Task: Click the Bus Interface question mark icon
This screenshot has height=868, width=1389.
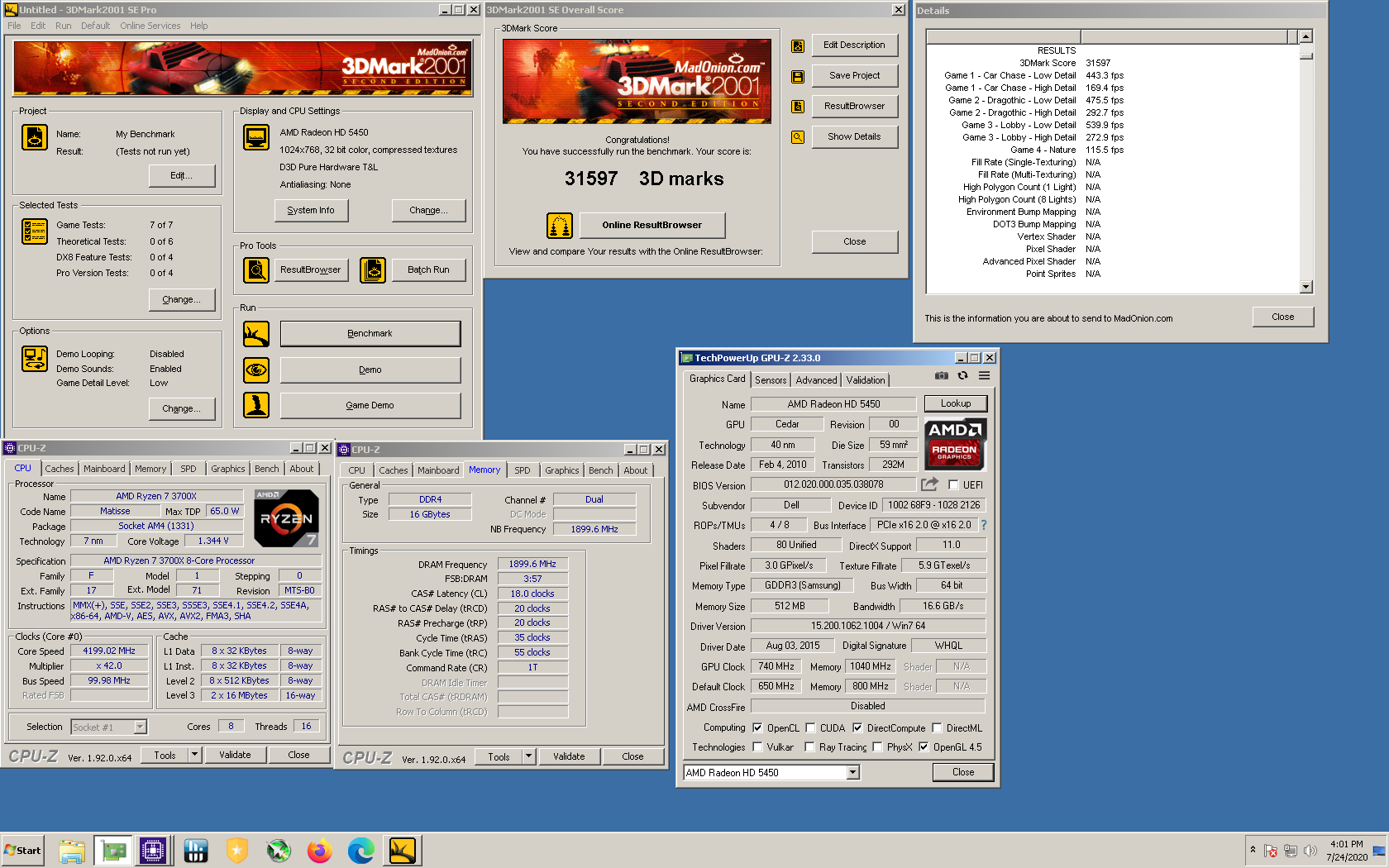Action: (984, 525)
